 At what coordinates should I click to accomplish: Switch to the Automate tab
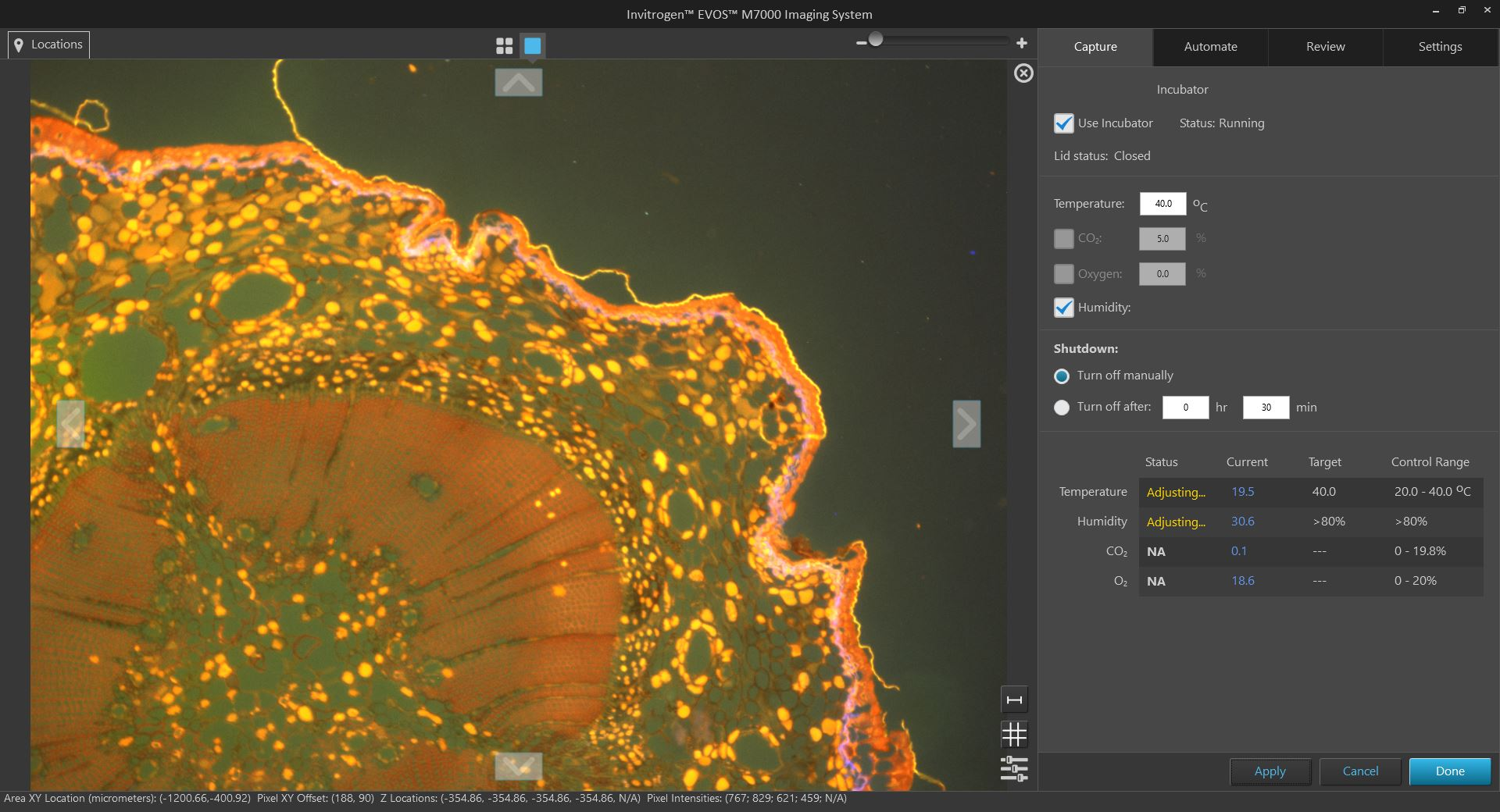(x=1210, y=47)
